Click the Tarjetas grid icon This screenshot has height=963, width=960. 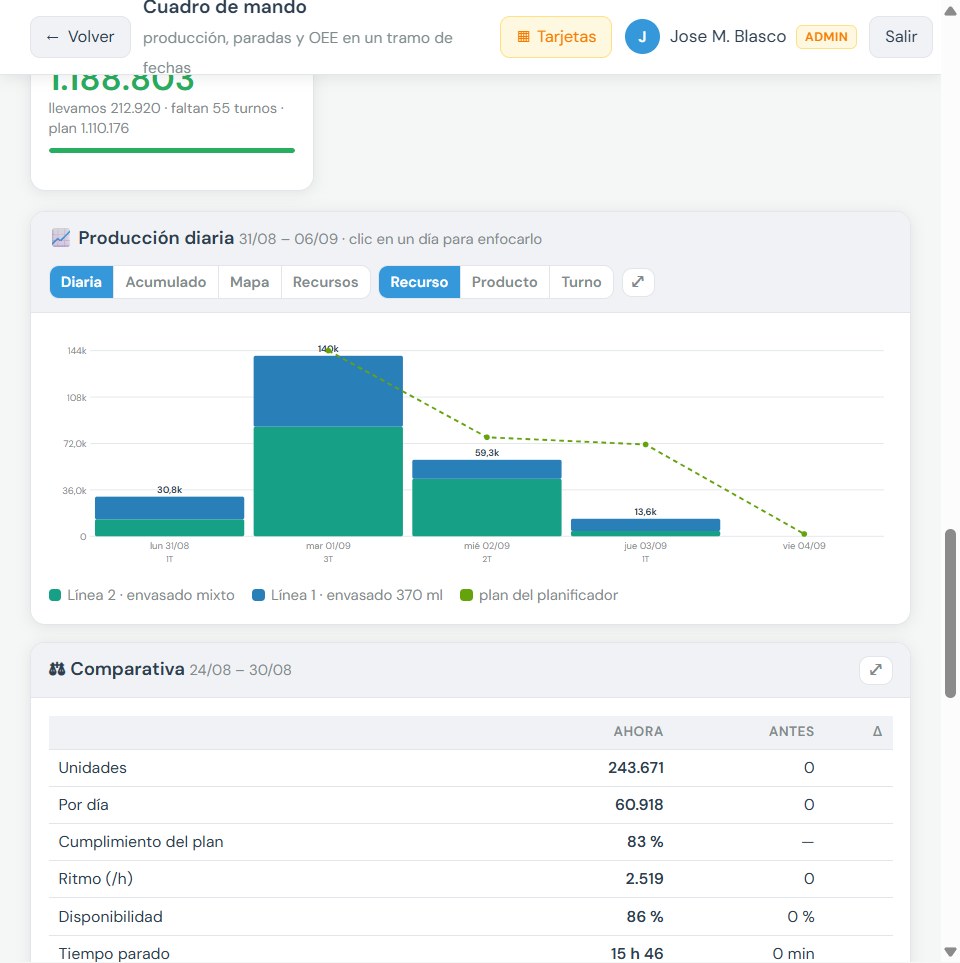tap(523, 37)
